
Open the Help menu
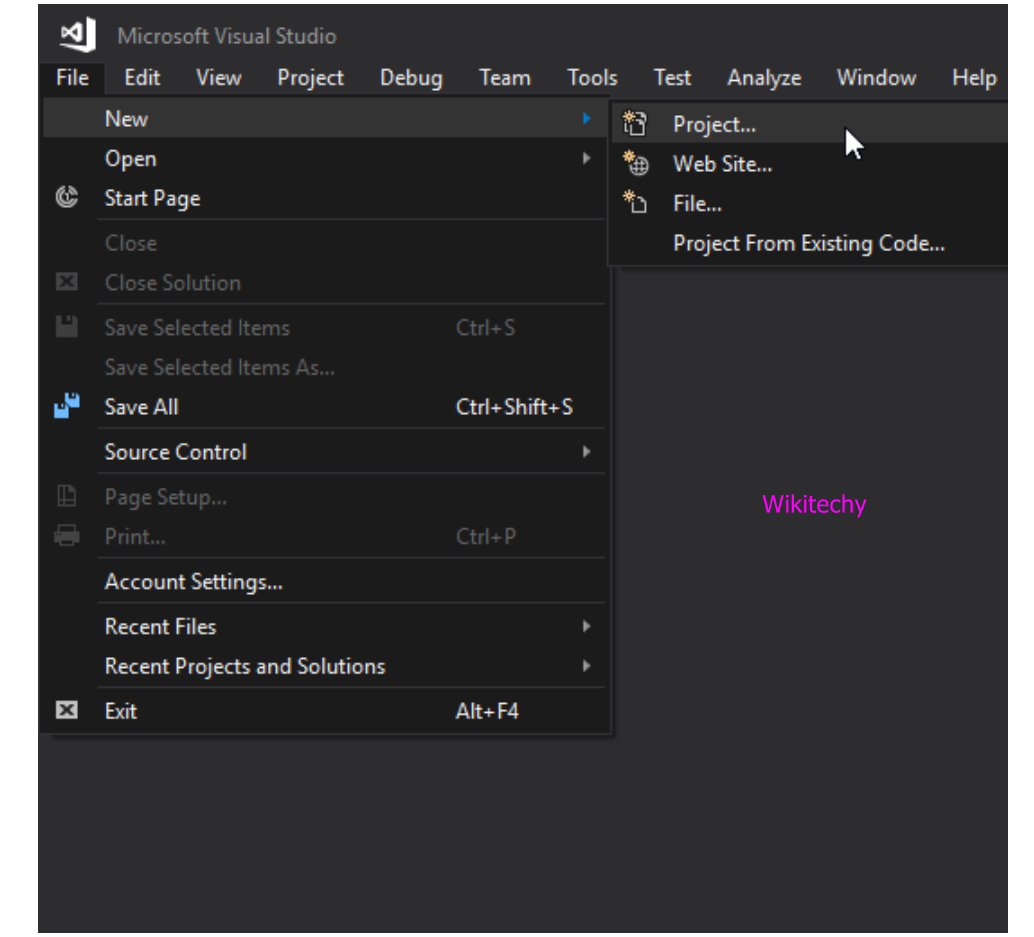pos(973,78)
